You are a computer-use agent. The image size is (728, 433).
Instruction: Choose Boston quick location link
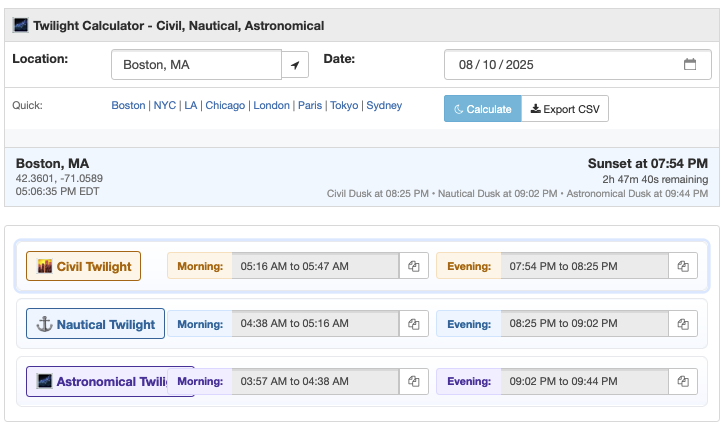click(x=128, y=105)
